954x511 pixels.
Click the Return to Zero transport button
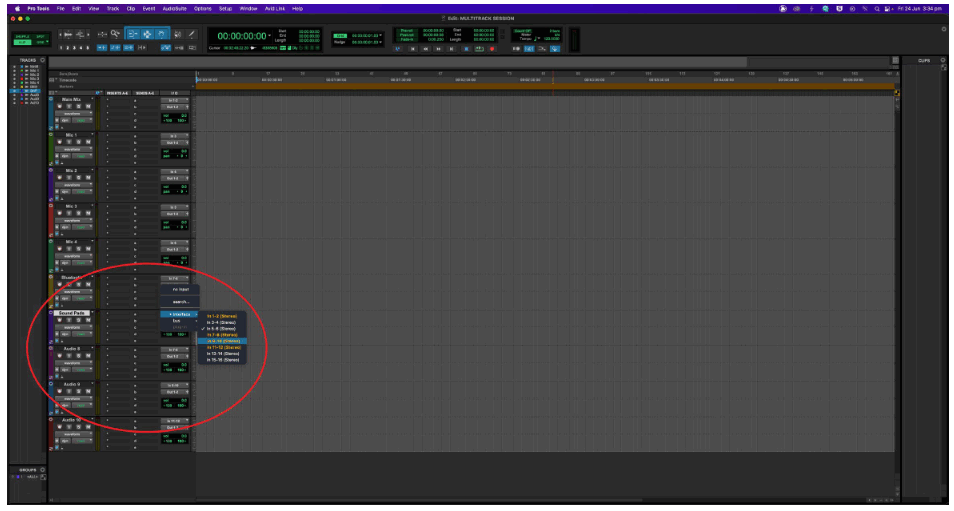pos(413,49)
